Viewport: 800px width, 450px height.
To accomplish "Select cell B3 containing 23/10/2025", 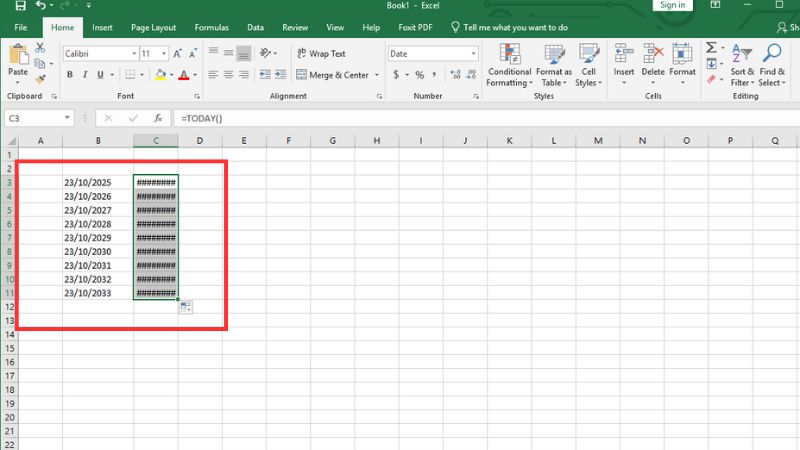I will (98, 182).
